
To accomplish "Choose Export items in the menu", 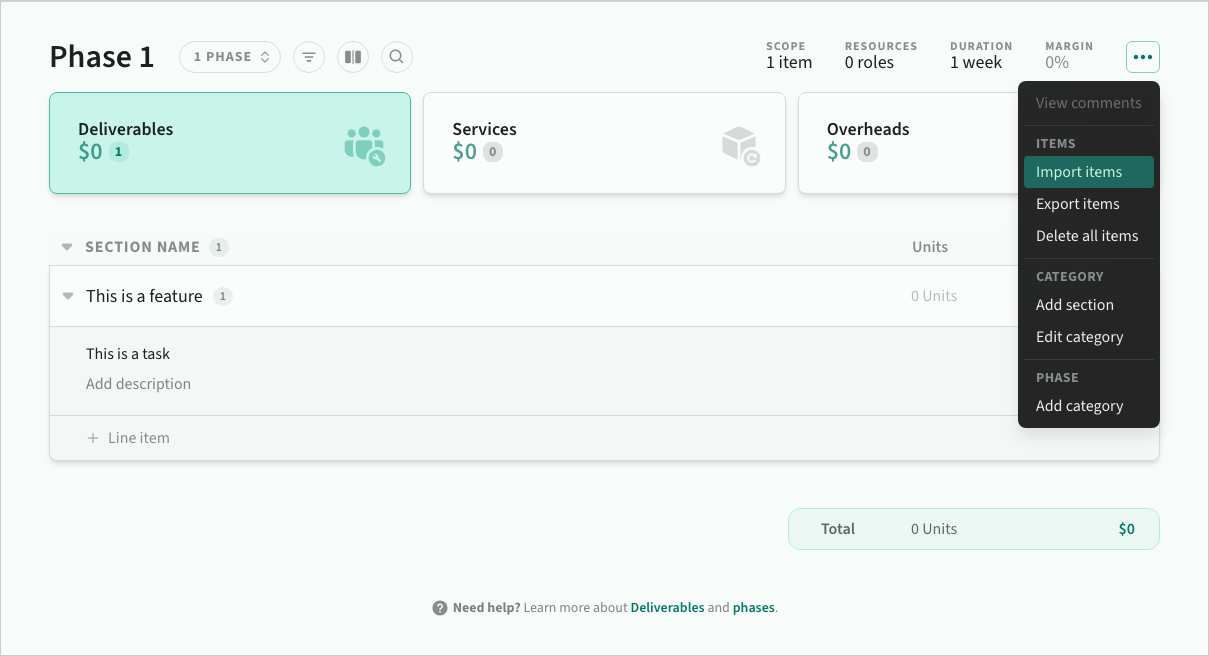I will (1077, 204).
